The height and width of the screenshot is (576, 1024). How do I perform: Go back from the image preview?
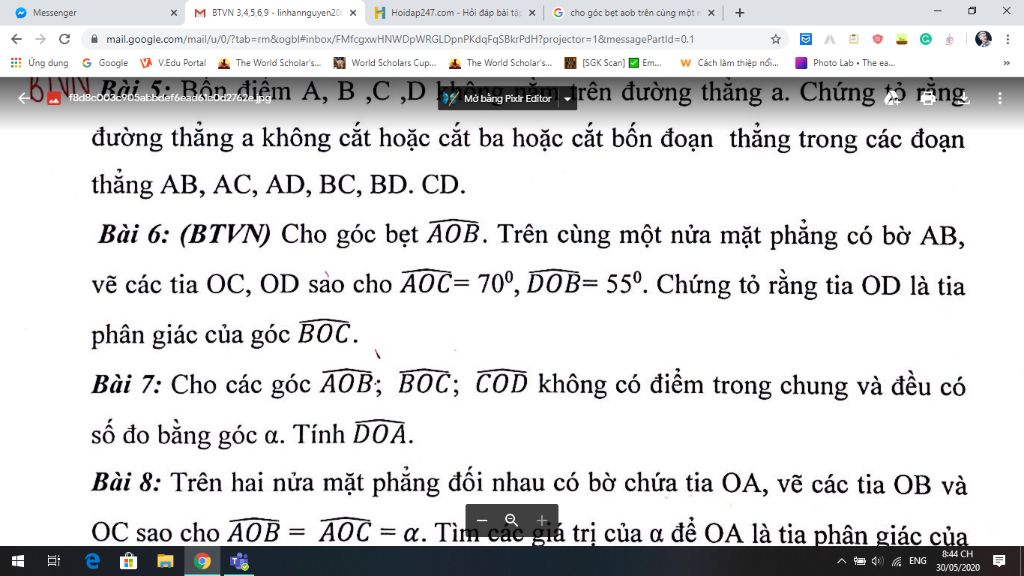[24, 98]
